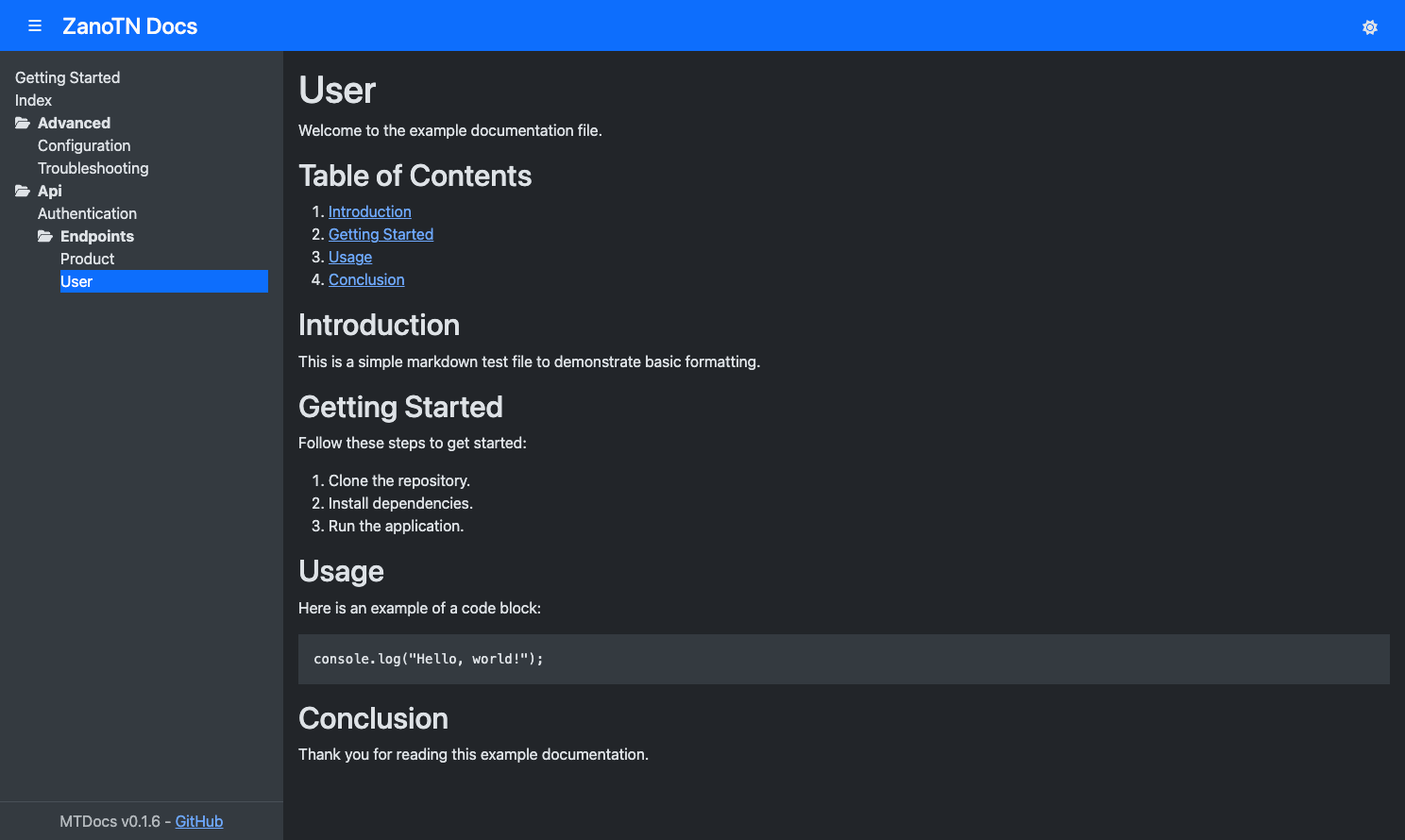
Task: Open the Troubleshooting page
Action: pos(93,168)
